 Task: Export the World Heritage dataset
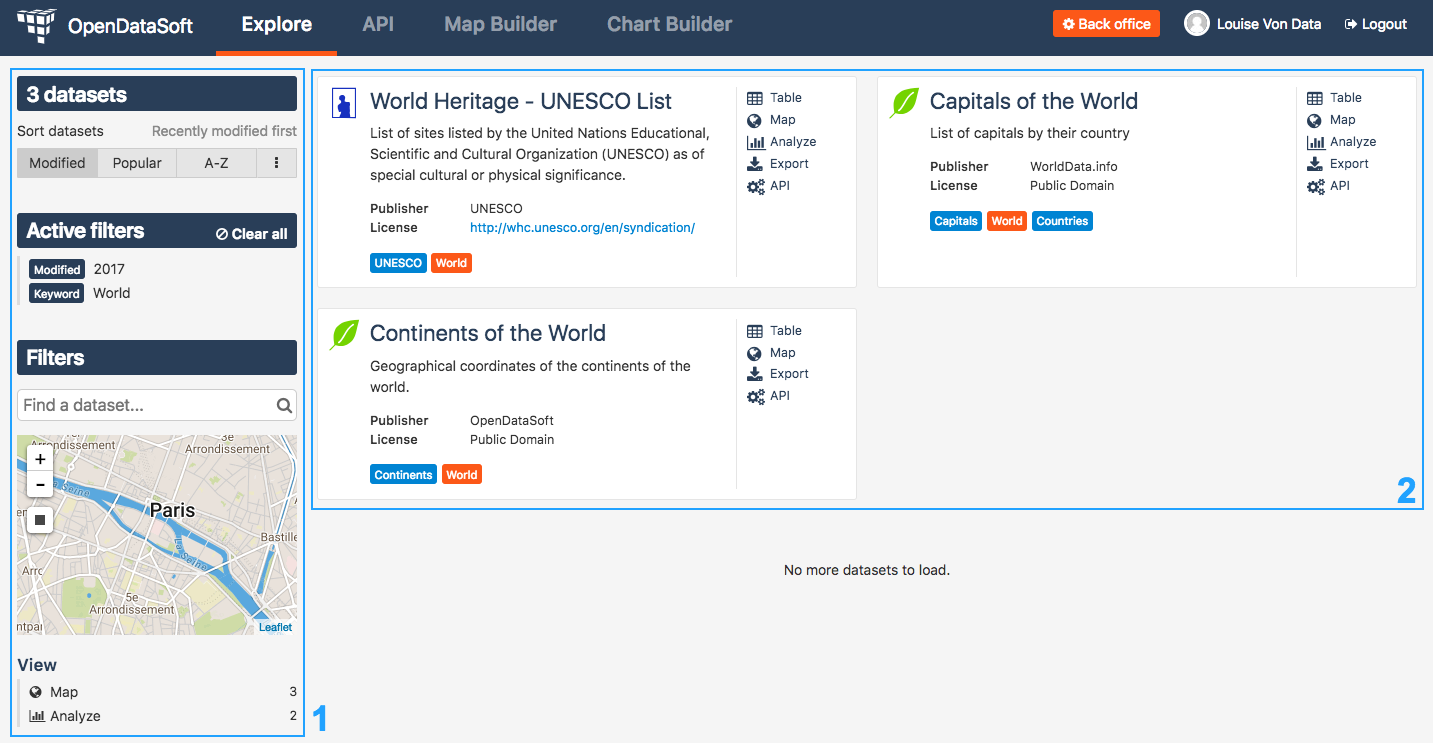pos(778,164)
